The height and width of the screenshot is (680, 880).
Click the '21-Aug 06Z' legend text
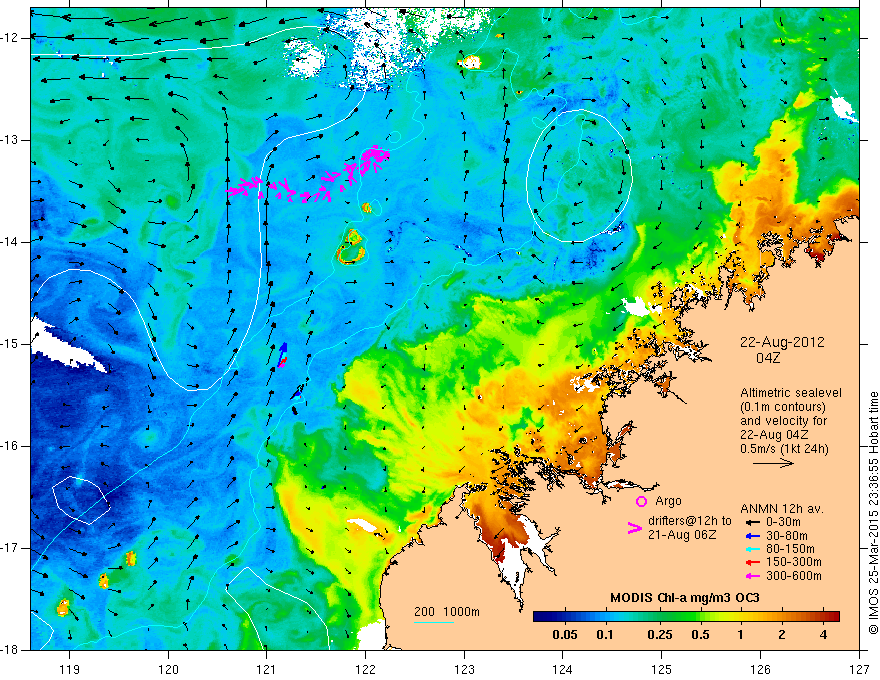682,535
